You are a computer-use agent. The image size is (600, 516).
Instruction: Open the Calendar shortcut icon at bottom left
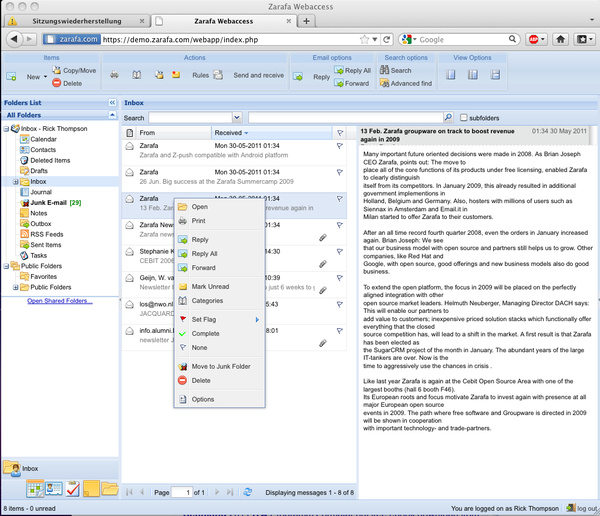[35, 489]
